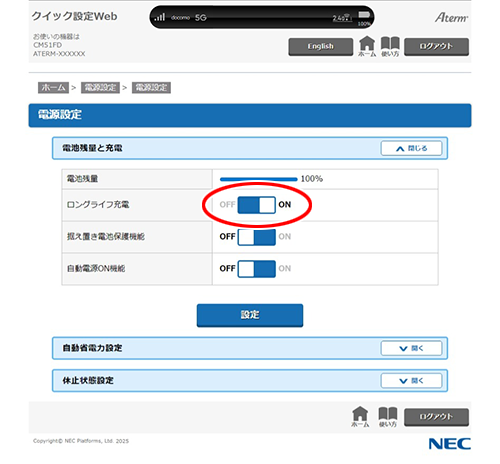Click the 自動電源ON機能 label
This screenshot has width=500, height=464.
[x=96, y=269]
